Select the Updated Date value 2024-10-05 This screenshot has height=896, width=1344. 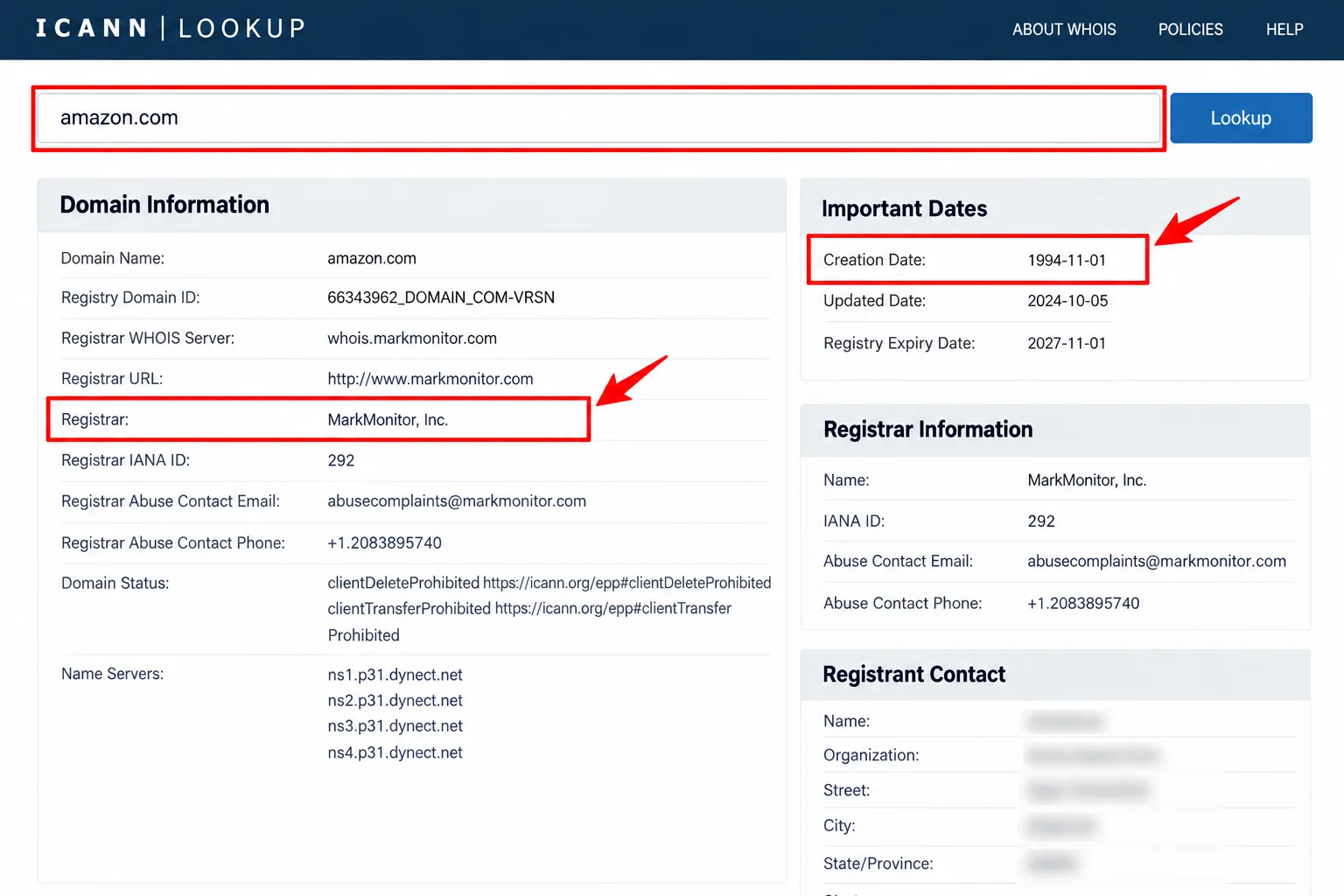point(1067,301)
